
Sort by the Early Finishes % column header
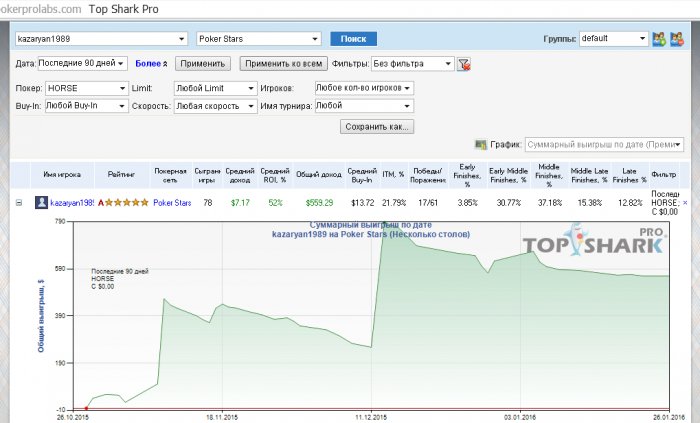467,175
